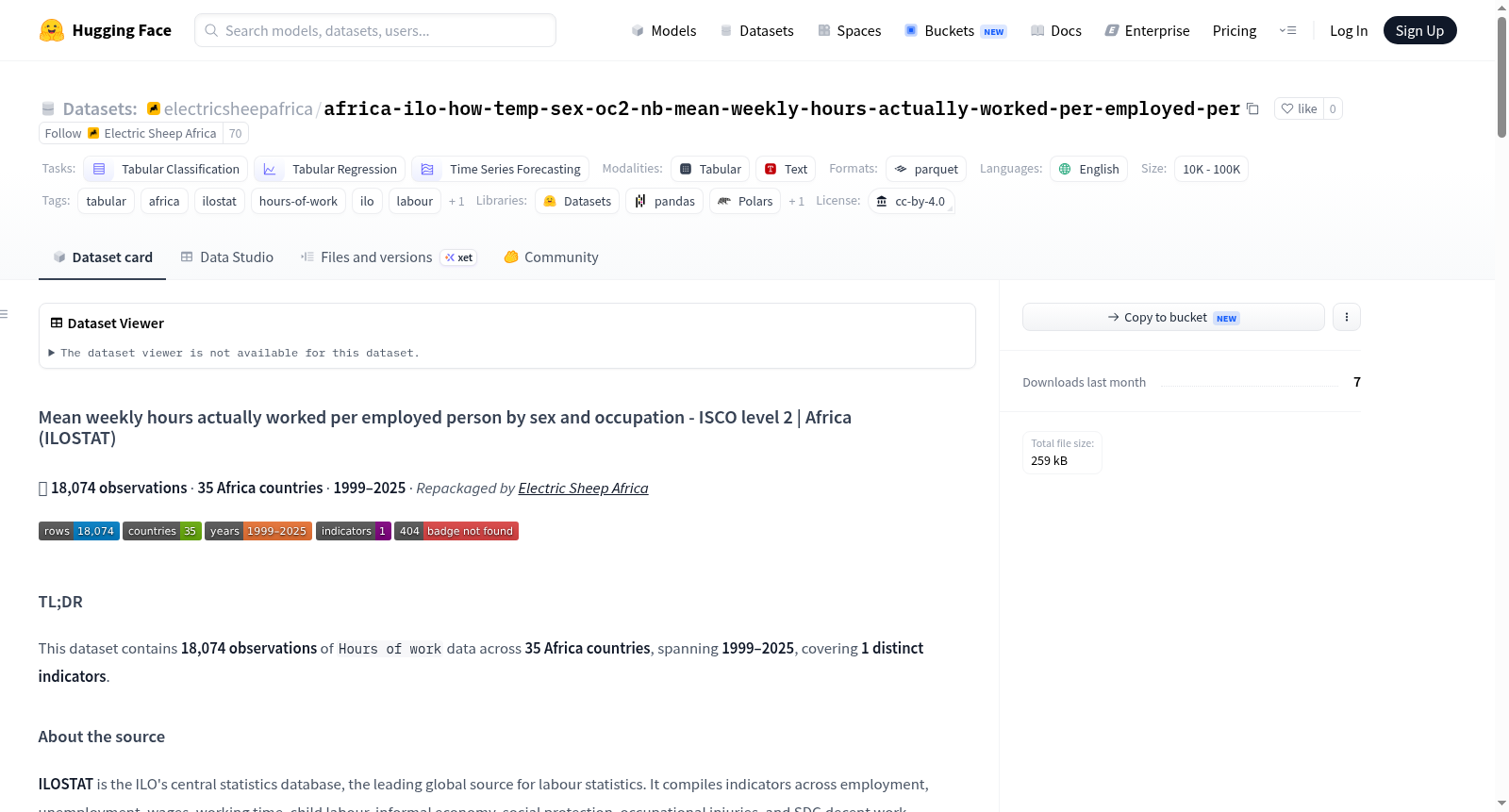Open the Models navigation link

(x=664, y=30)
